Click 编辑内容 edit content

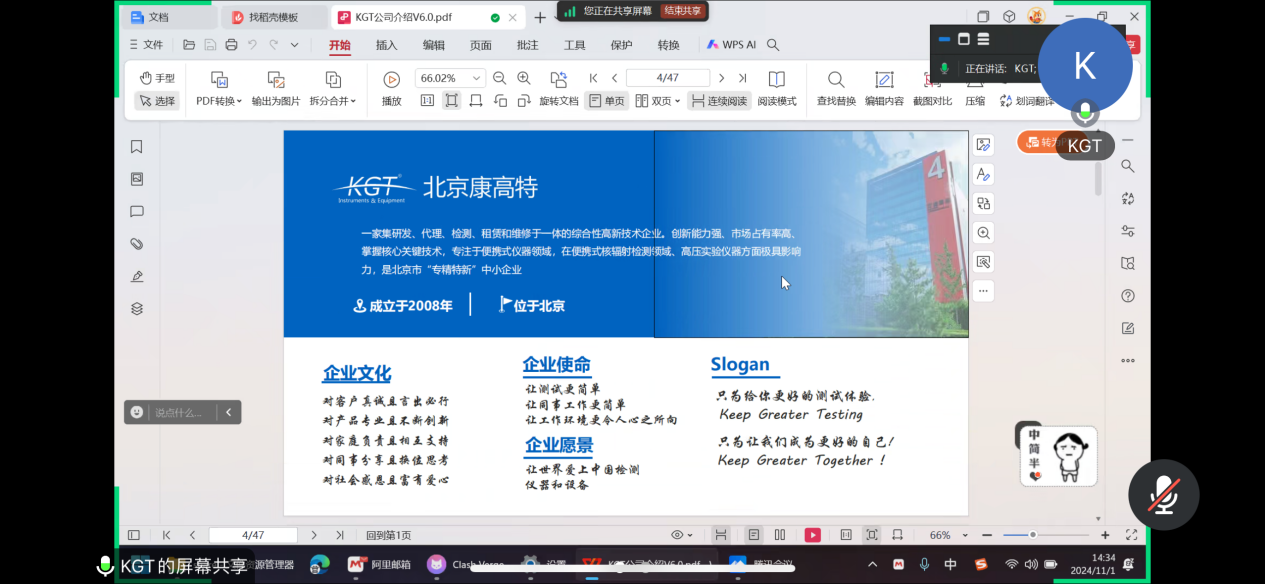(x=884, y=89)
